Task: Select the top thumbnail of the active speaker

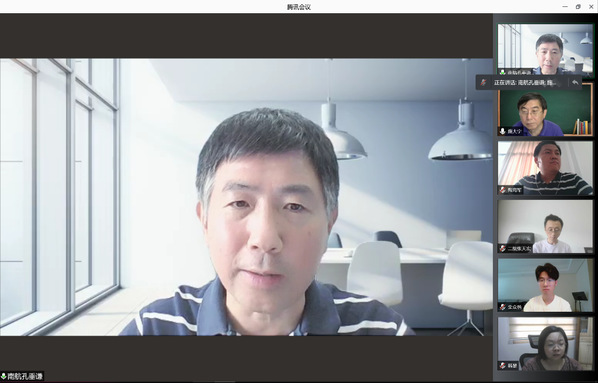Action: [x=545, y=49]
